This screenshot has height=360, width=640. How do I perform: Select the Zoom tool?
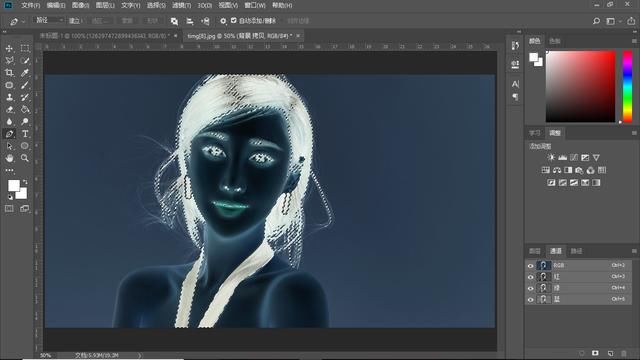point(25,158)
